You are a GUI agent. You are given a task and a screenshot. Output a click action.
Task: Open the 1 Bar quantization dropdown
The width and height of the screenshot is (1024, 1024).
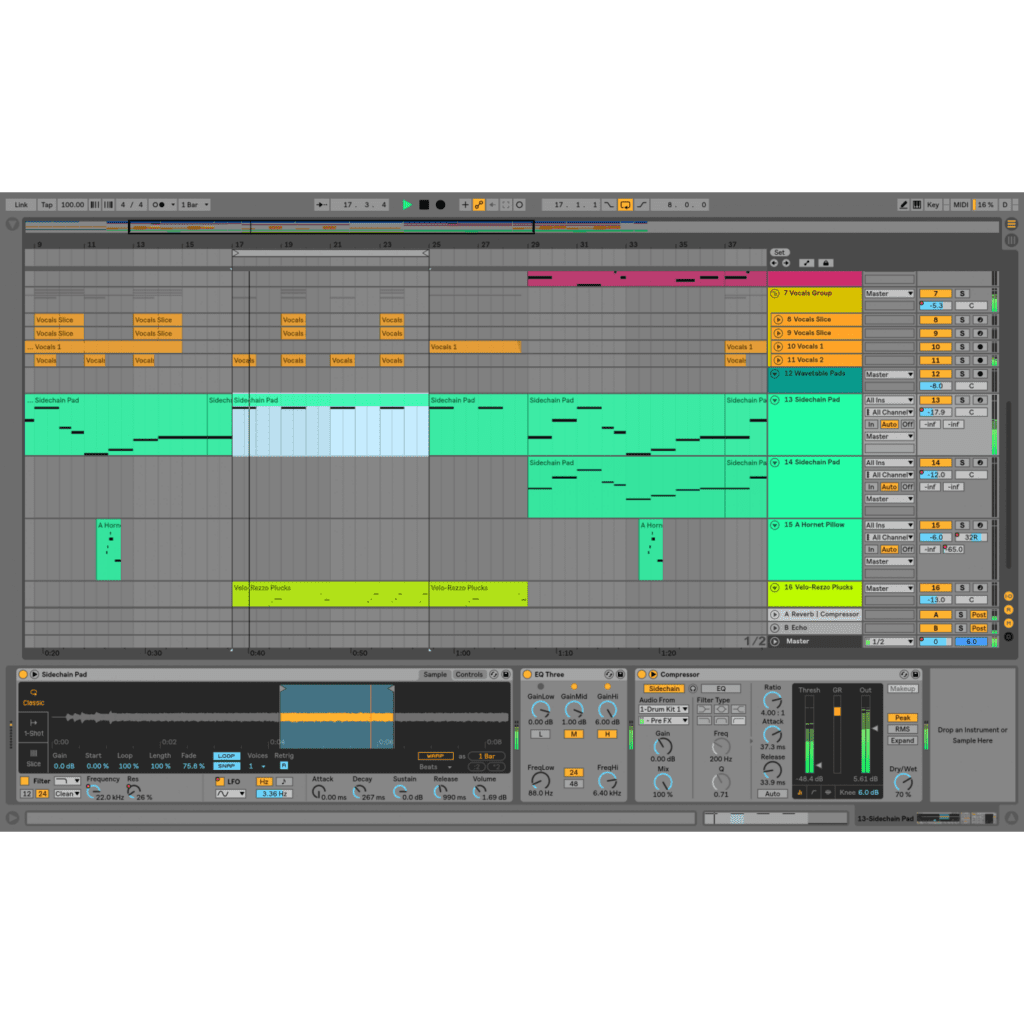click(195, 204)
